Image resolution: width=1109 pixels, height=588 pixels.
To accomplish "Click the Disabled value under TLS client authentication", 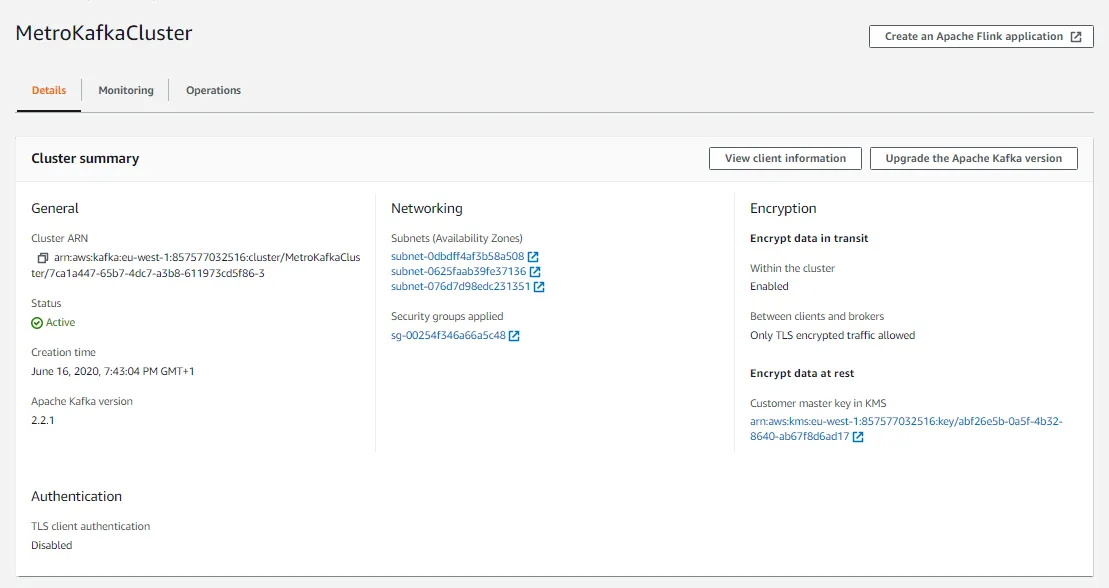I will [x=52, y=546].
